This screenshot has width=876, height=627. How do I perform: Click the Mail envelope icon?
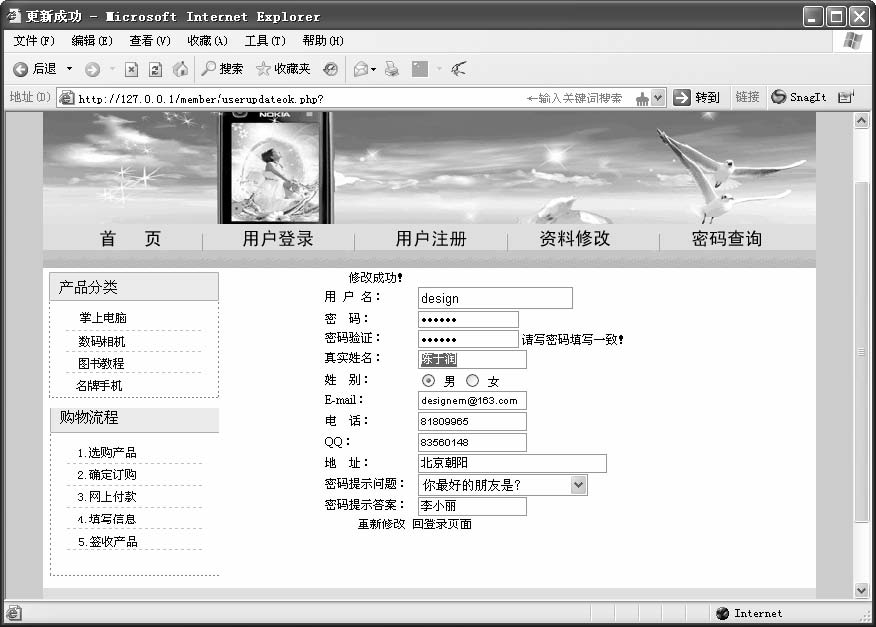point(361,69)
